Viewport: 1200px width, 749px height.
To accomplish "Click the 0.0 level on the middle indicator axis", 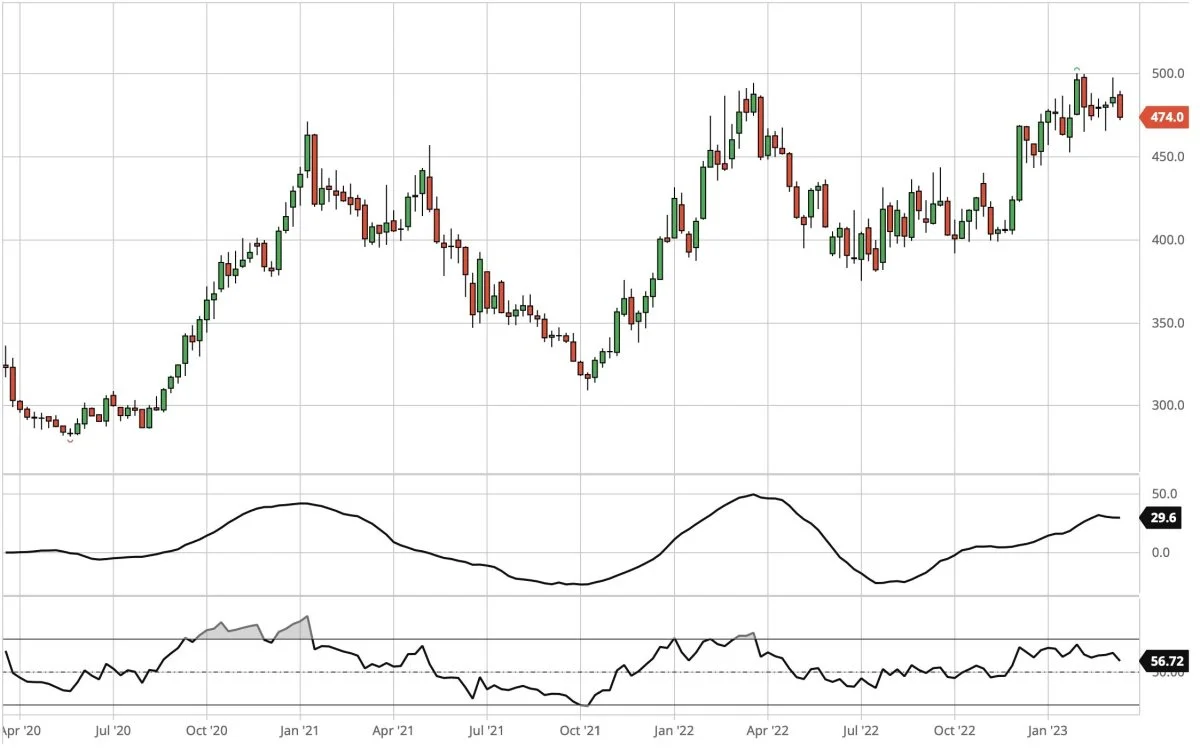I will (x=1162, y=552).
